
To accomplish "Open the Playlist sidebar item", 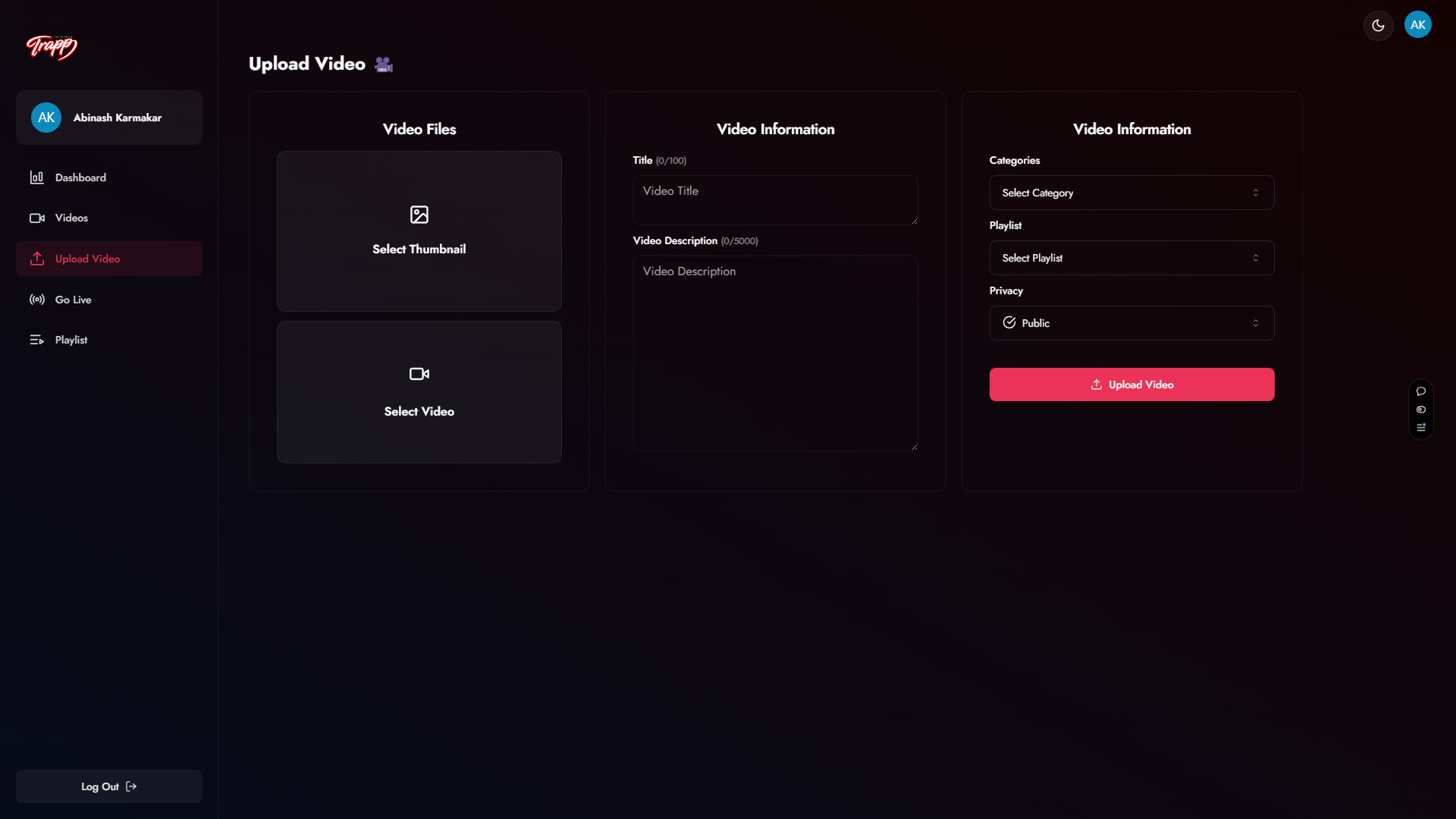I will [71, 340].
